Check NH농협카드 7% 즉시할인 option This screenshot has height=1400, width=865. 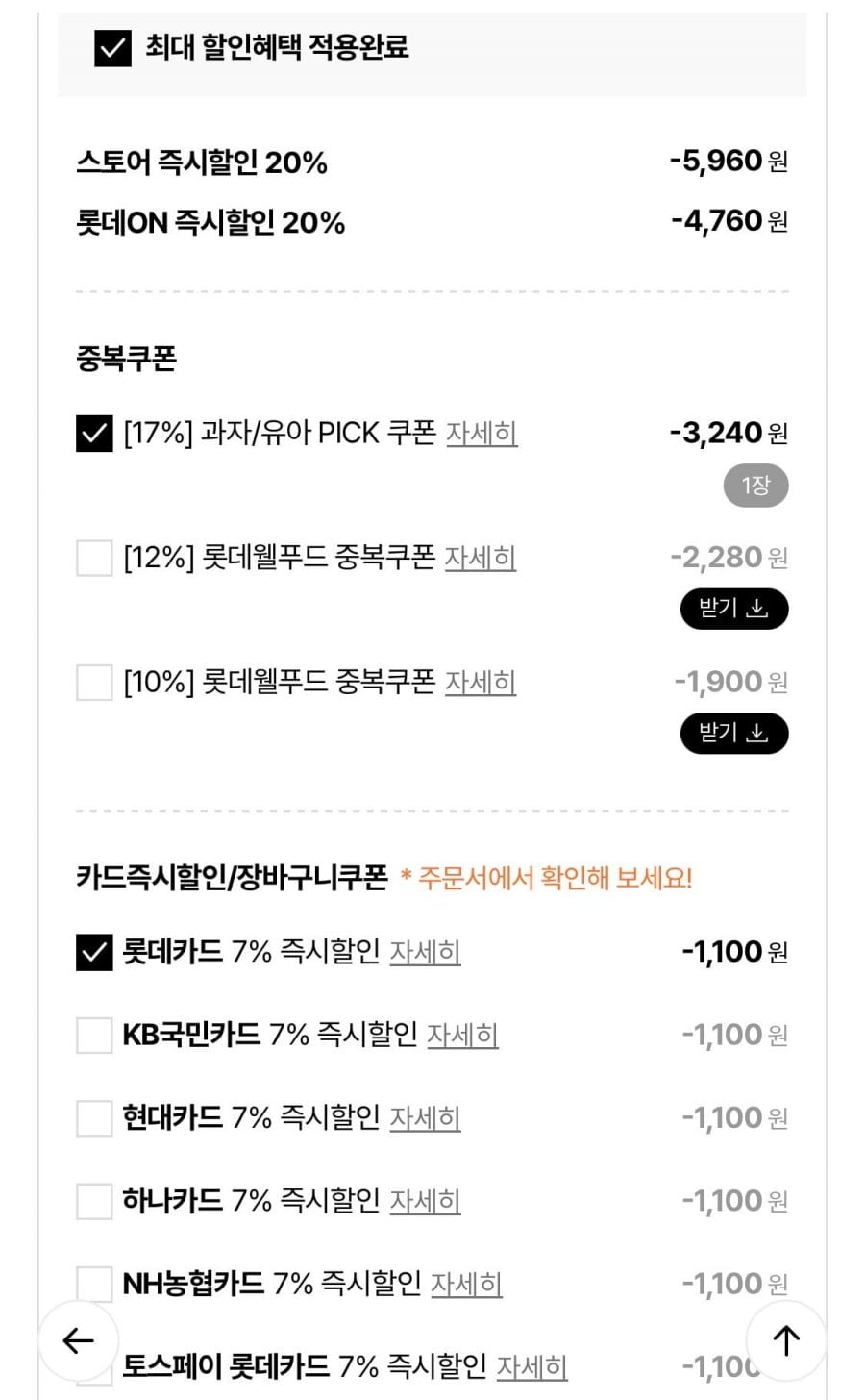(x=94, y=1284)
